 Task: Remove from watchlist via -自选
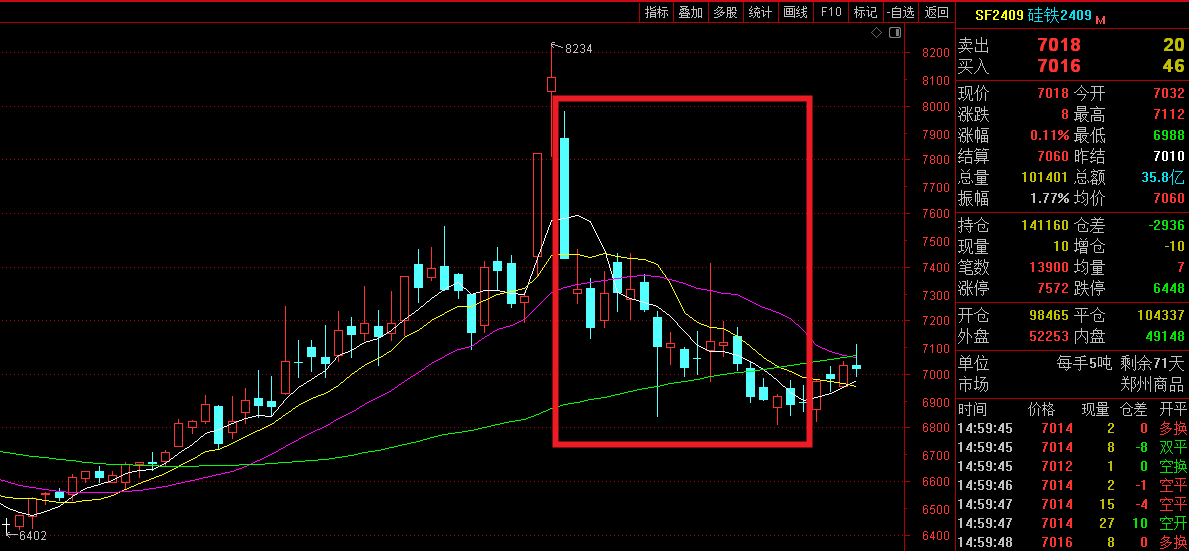tap(900, 12)
